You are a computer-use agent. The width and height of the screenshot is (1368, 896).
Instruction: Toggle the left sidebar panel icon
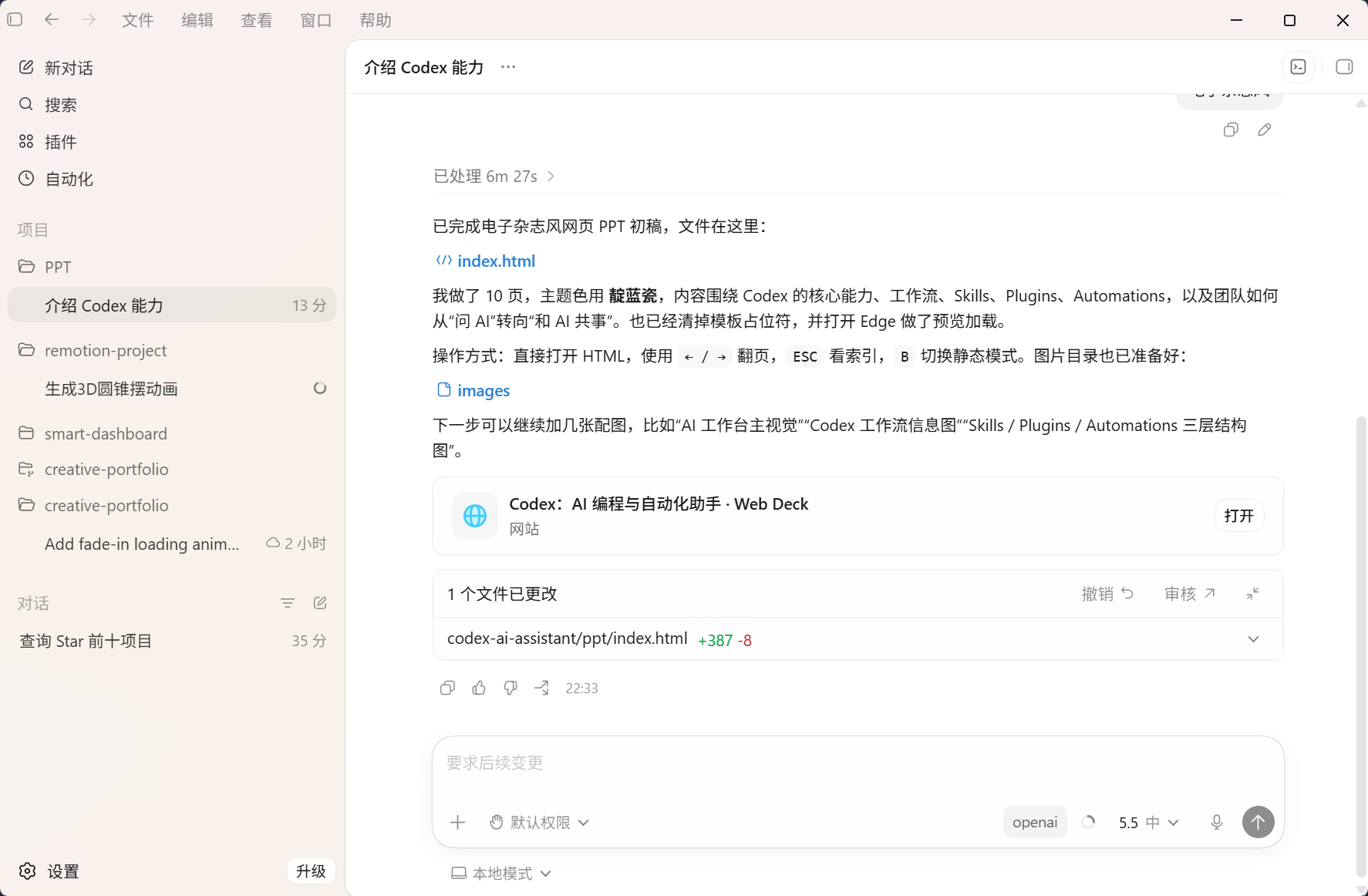(15, 20)
